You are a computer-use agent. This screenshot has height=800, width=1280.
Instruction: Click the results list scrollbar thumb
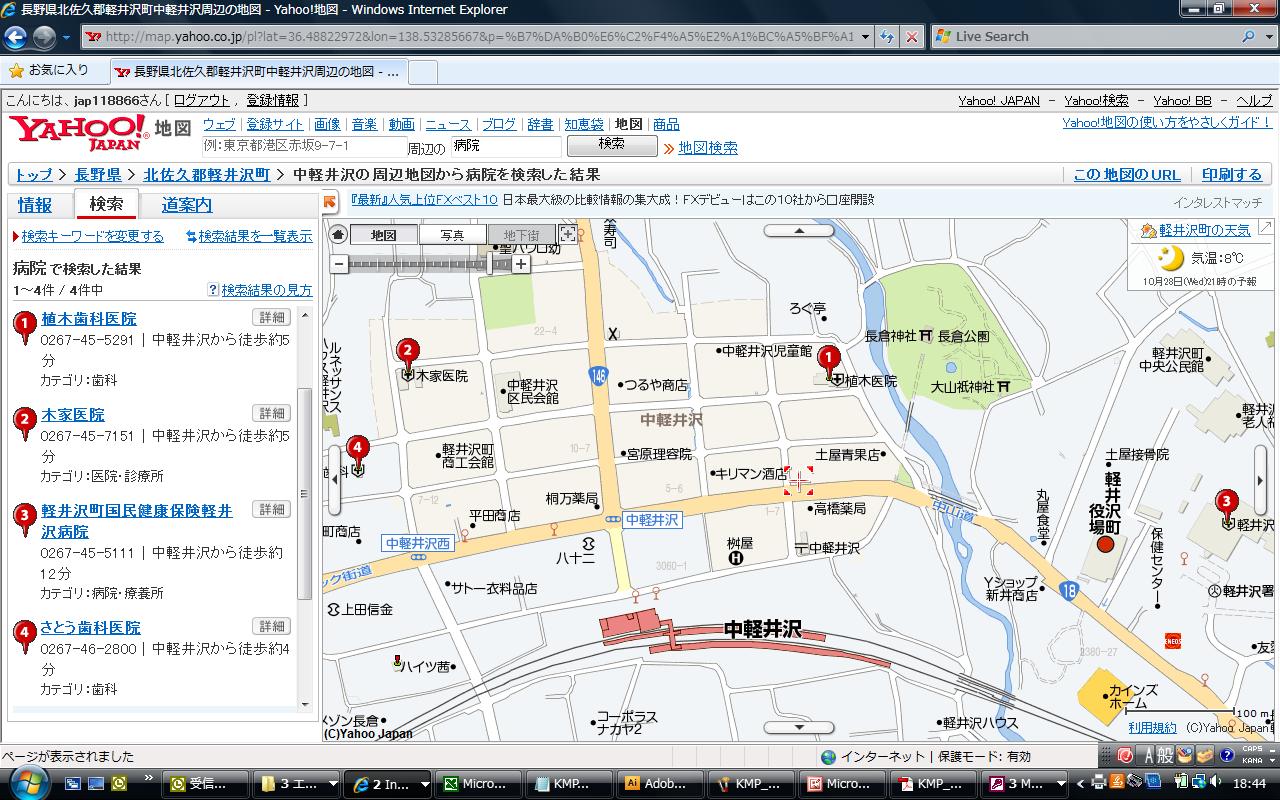[x=305, y=493]
